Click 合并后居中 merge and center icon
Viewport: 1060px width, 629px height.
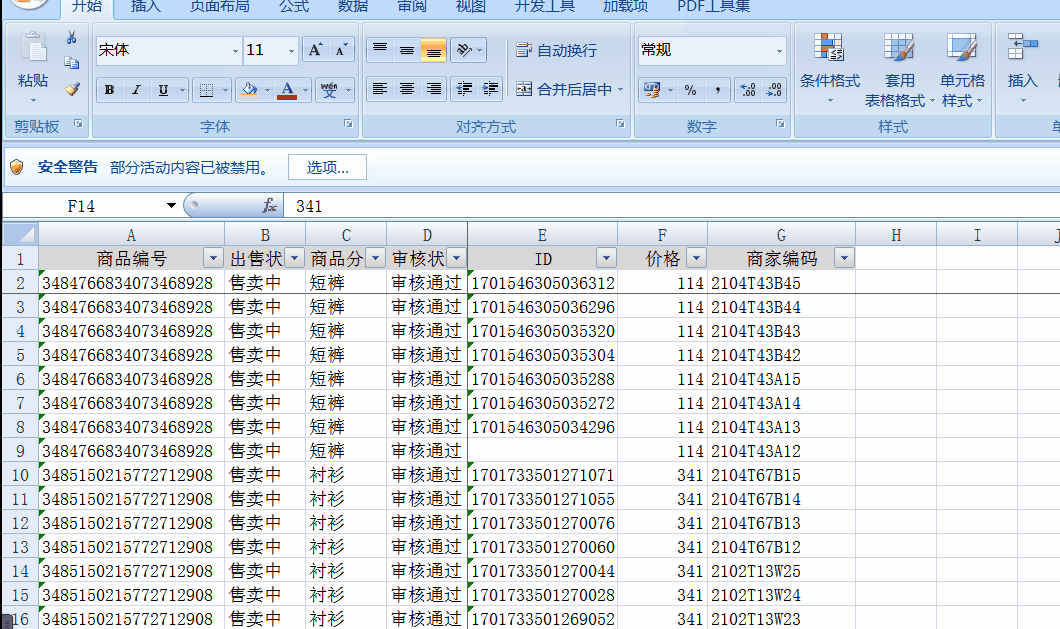(x=560, y=89)
